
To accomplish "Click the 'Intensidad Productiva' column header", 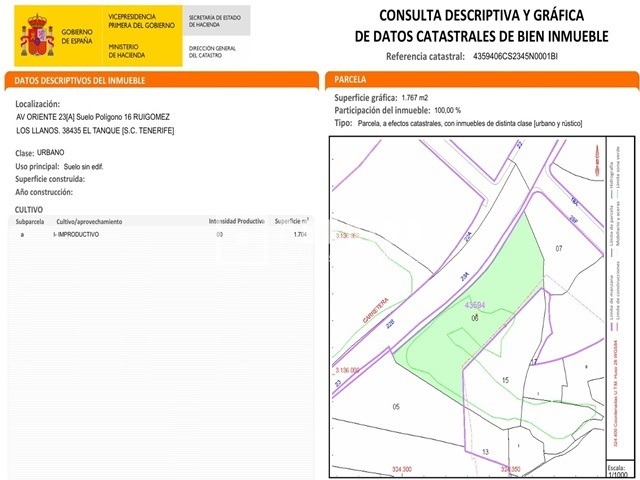I will click(237, 221).
